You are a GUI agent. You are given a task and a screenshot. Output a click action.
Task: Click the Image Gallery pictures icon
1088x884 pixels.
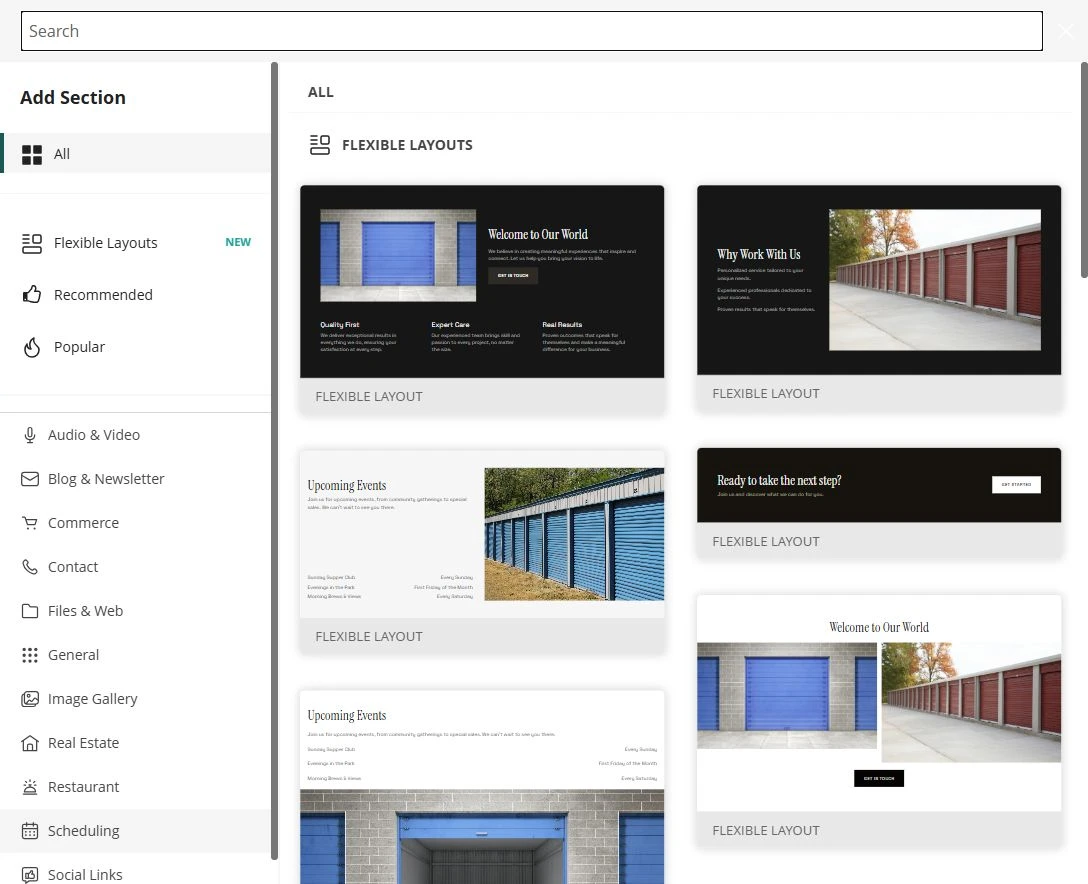coord(30,699)
